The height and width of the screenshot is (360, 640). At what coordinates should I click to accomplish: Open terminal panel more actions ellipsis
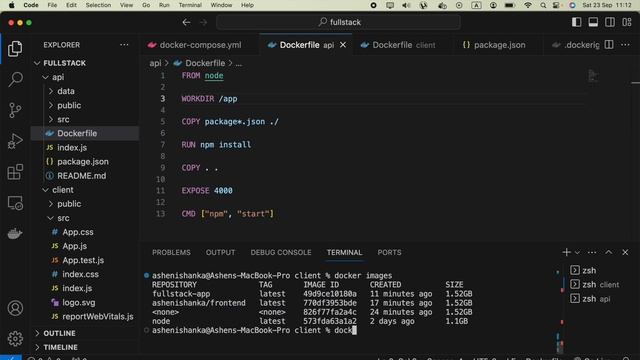[592, 253]
